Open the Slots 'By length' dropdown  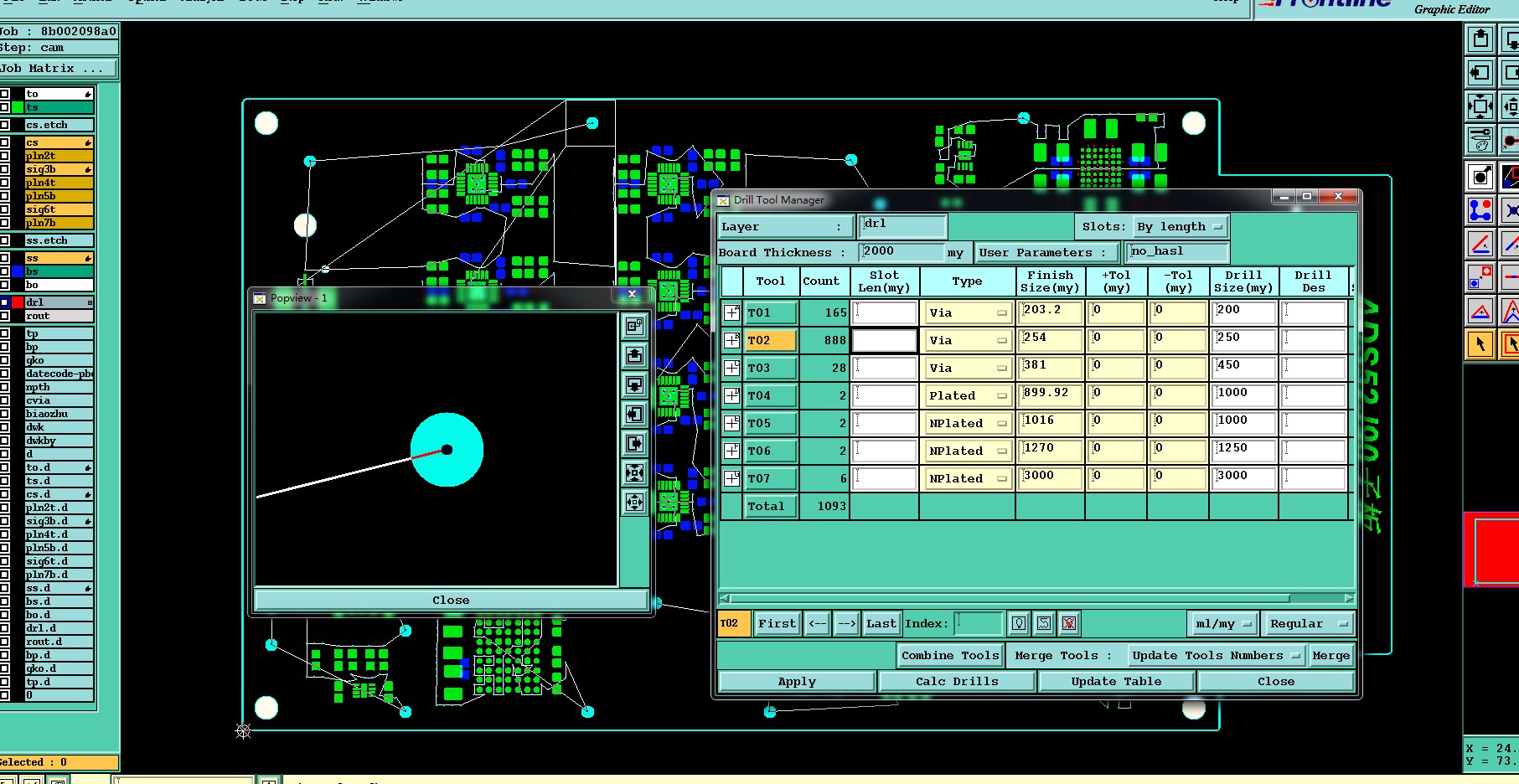1181,227
